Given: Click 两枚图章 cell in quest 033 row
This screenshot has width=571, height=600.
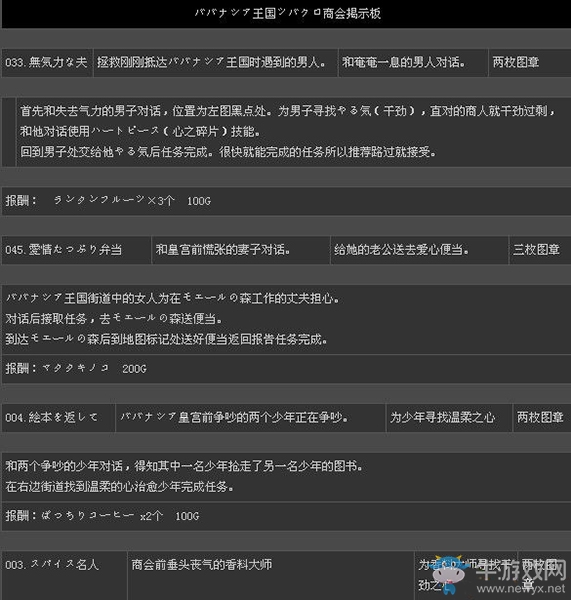Looking at the screenshot, I should (x=530, y=63).
